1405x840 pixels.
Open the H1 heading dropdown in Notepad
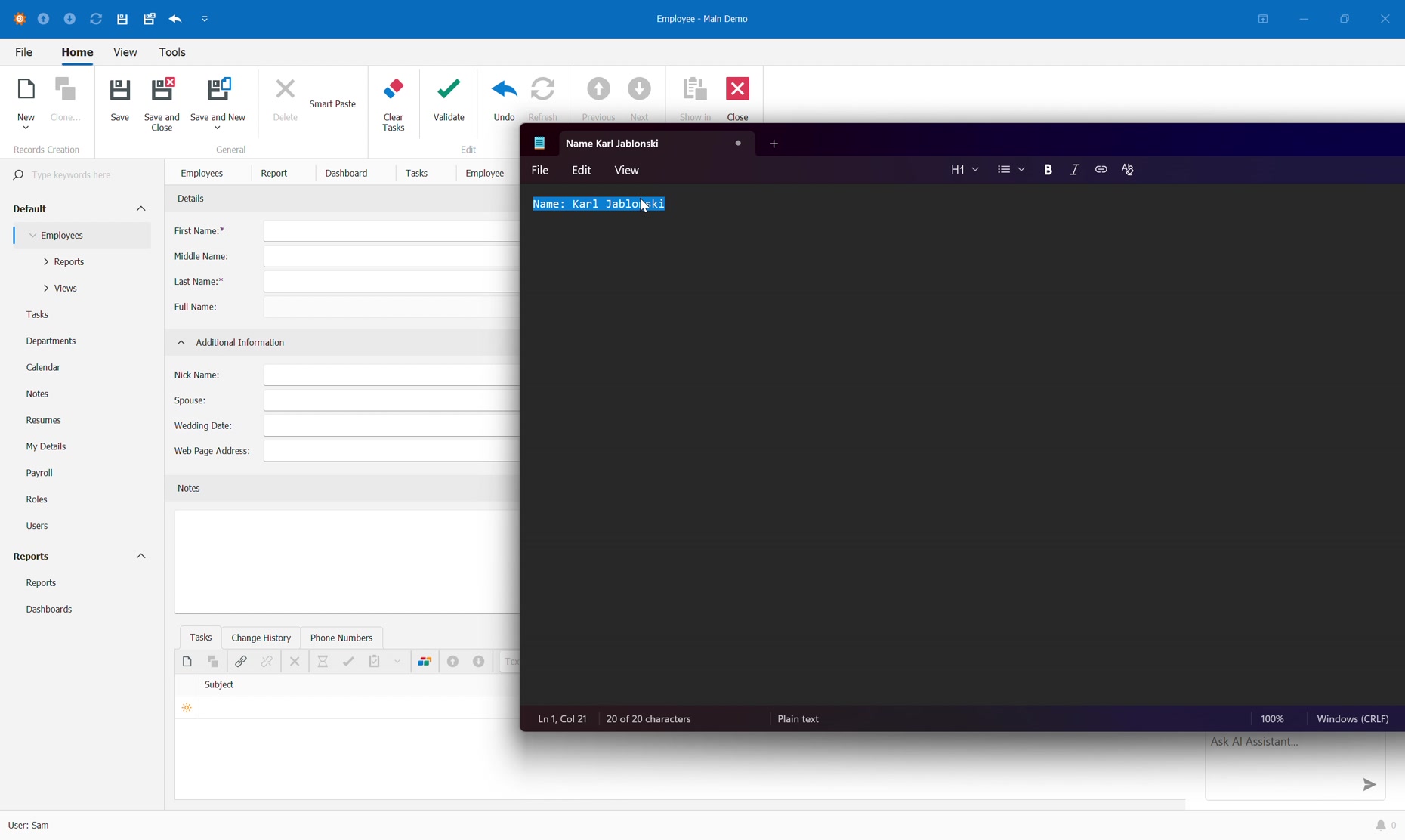(x=965, y=170)
